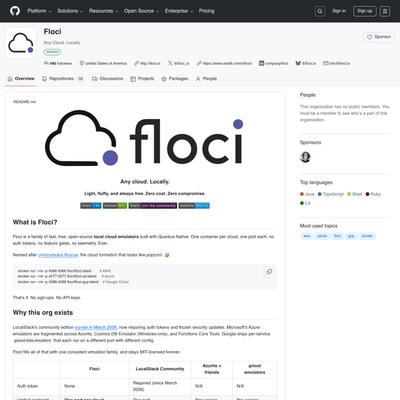Click the floci topic tag
400x400 pixels.
coord(337,236)
